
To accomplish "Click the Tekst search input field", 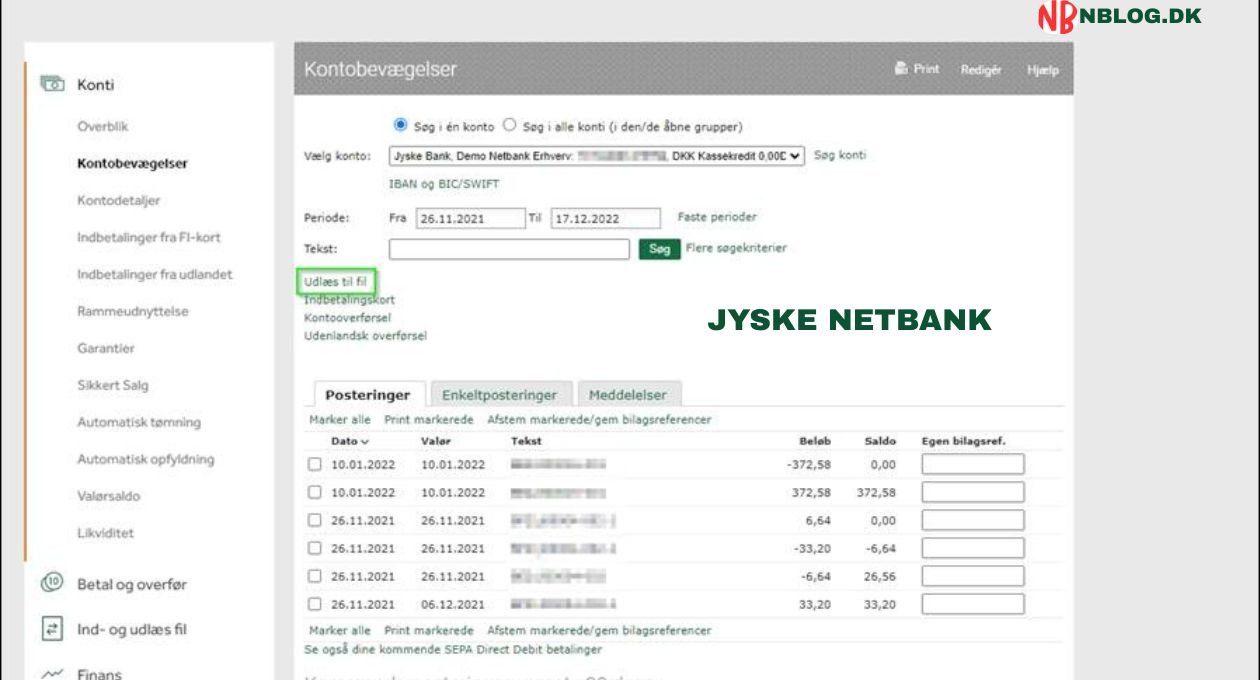I will coord(509,249).
